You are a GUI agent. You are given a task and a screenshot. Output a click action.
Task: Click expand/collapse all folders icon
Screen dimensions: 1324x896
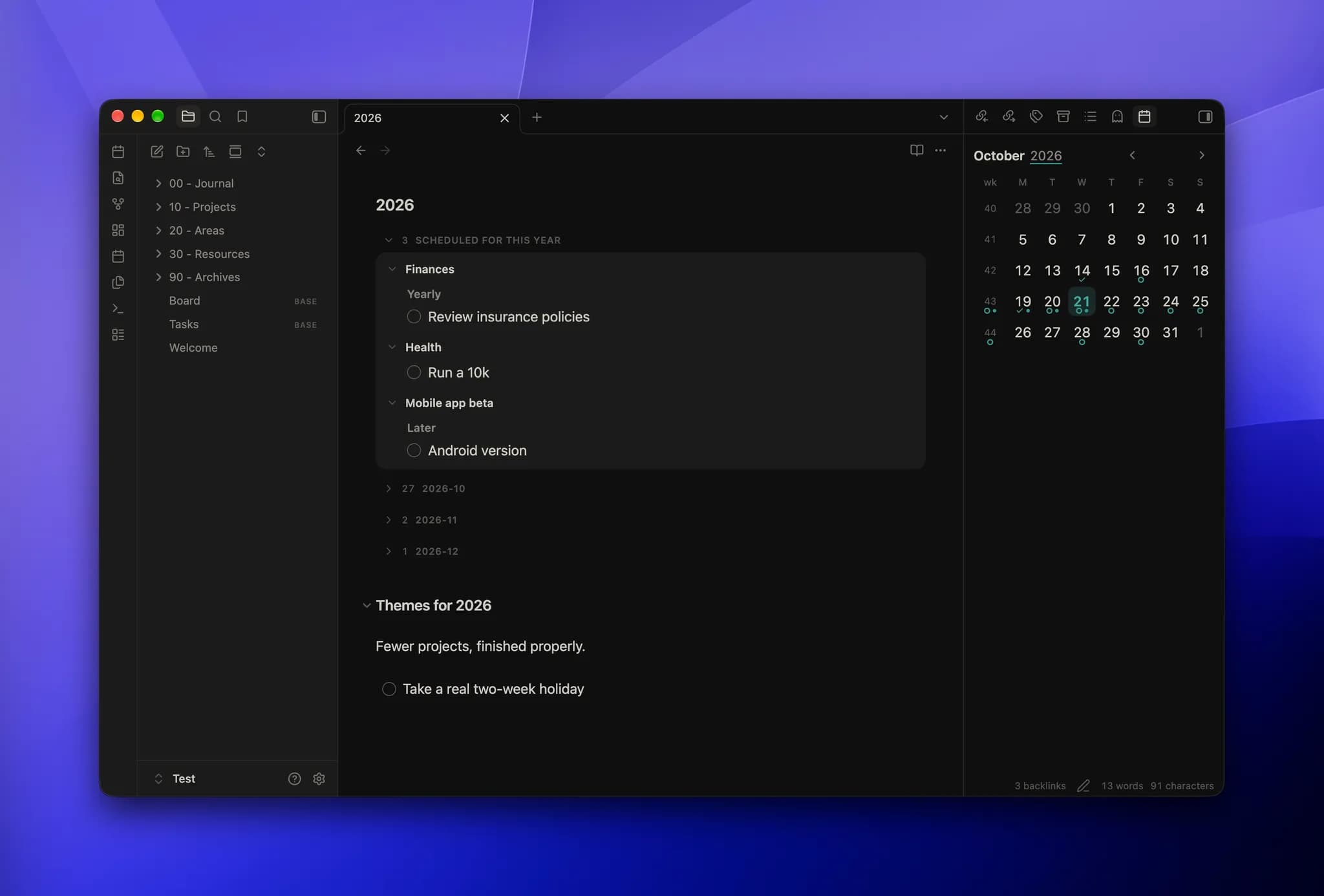pyautogui.click(x=261, y=151)
